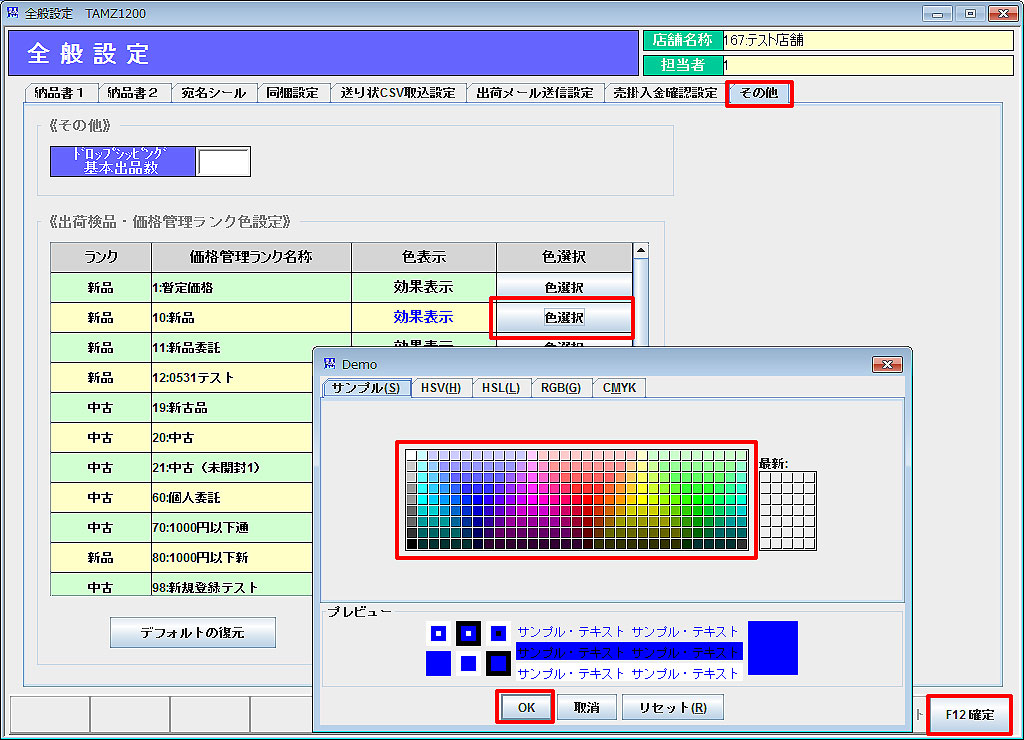Open the 納品書1 tab
This screenshot has height=740, width=1024.
click(59, 93)
